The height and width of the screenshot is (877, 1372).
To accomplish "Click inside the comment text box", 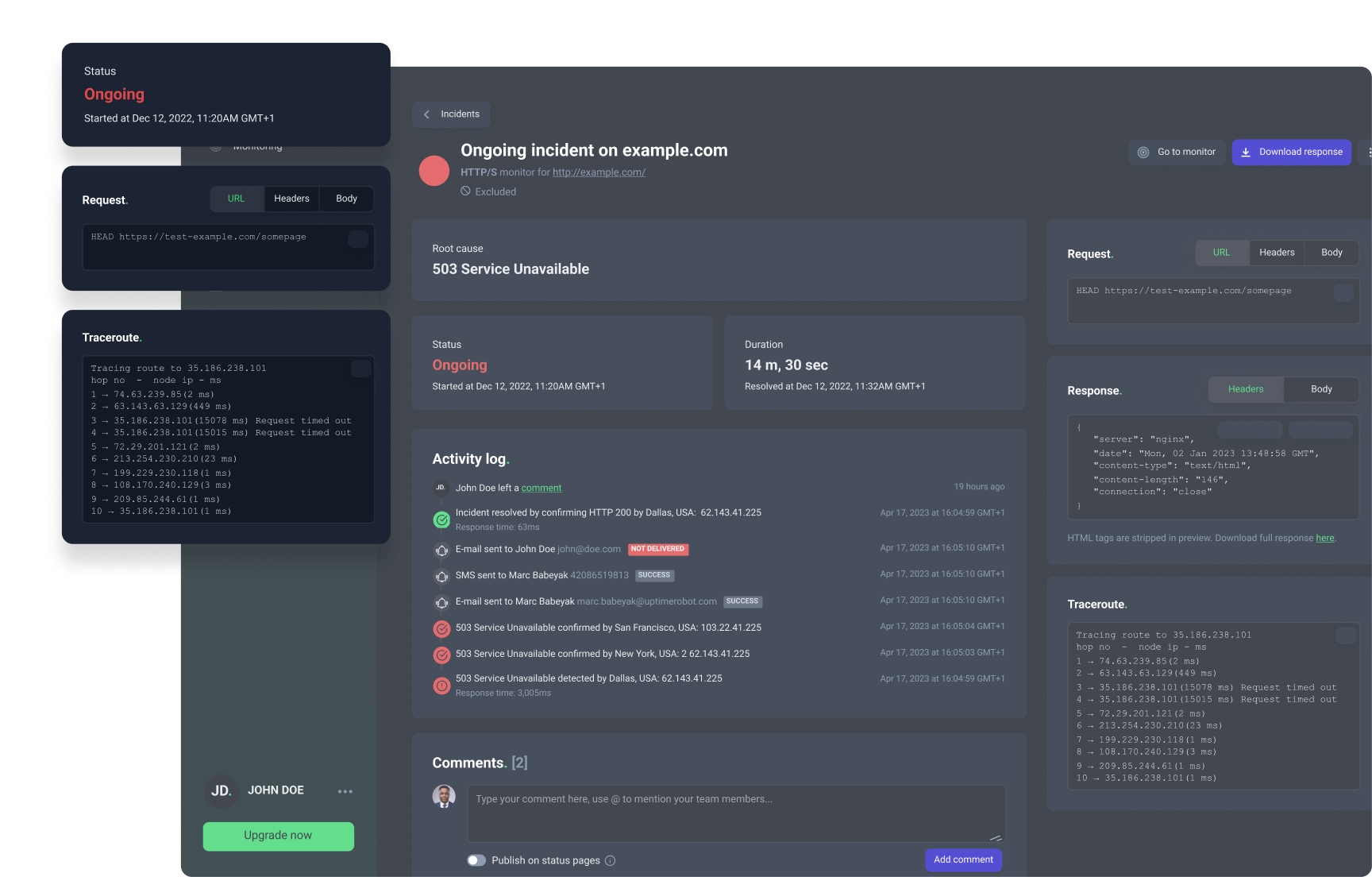I will 735,813.
